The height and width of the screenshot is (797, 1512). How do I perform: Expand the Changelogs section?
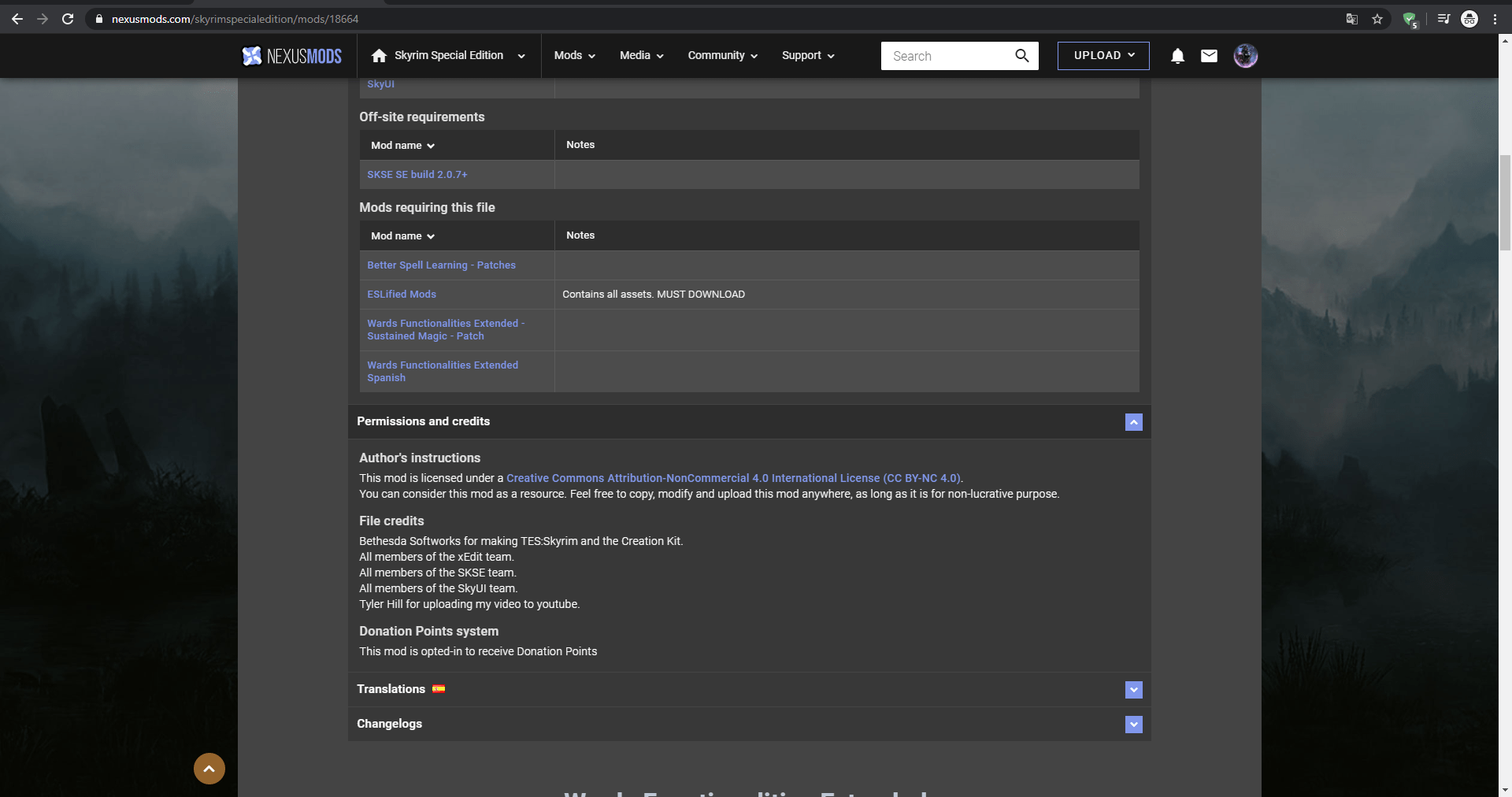[1134, 725]
